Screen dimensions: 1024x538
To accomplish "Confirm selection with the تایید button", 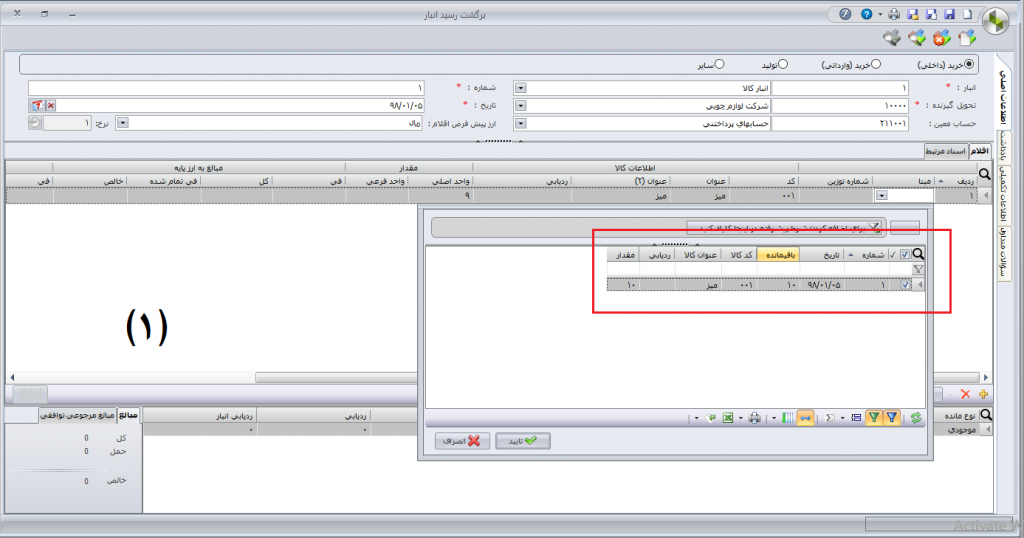I will click(522, 441).
